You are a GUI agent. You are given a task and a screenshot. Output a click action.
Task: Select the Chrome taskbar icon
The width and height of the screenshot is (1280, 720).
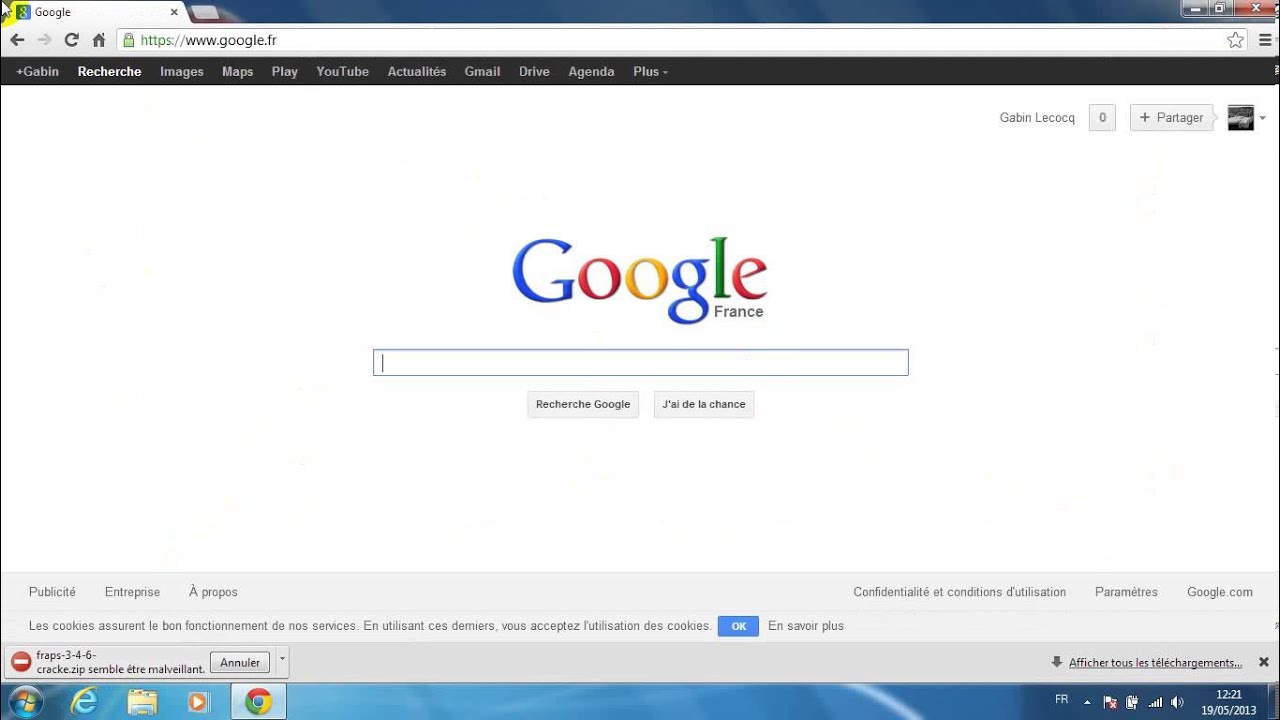click(x=258, y=702)
